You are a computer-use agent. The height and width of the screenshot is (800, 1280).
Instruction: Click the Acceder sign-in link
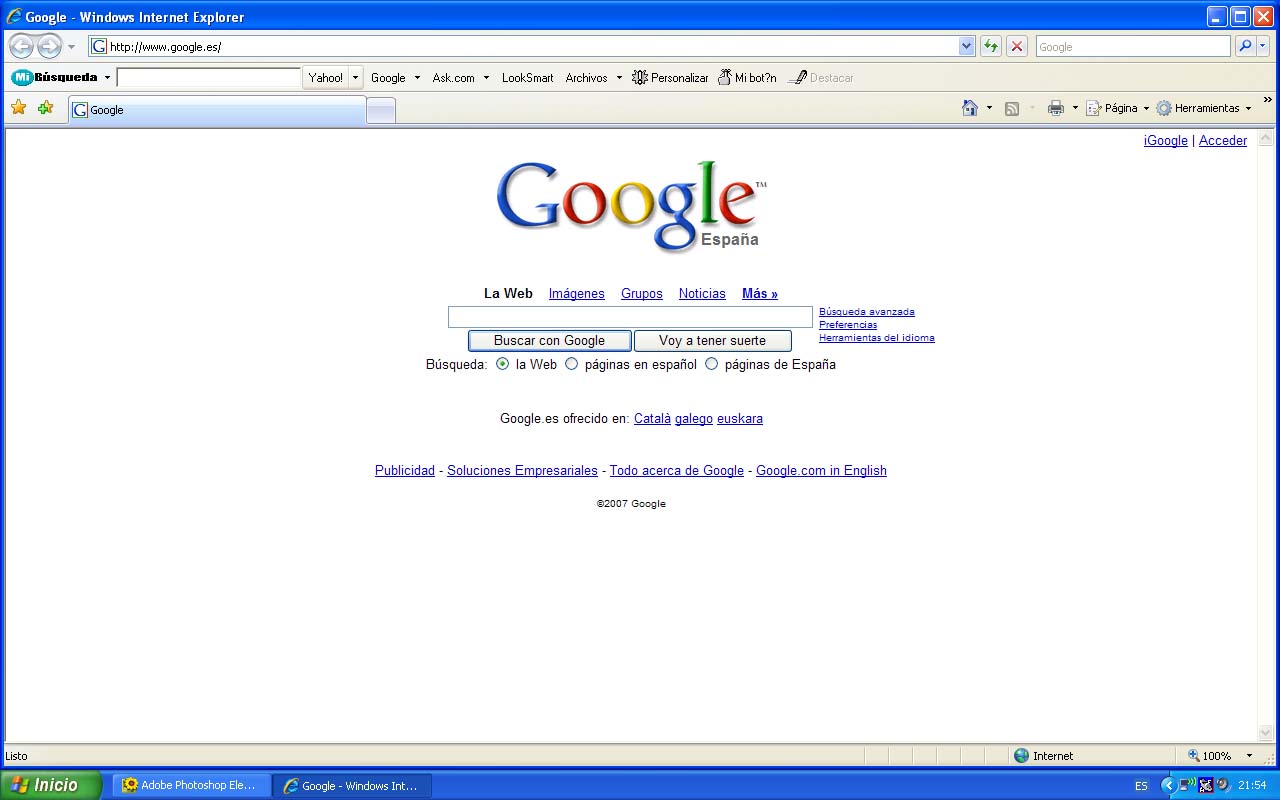(x=1223, y=140)
